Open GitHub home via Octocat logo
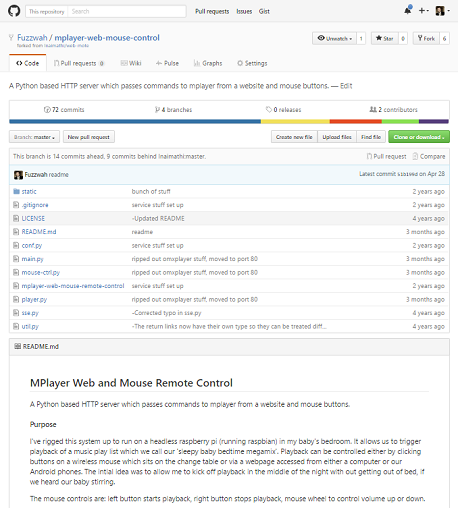This screenshot has width=458, height=508. click(14, 11)
